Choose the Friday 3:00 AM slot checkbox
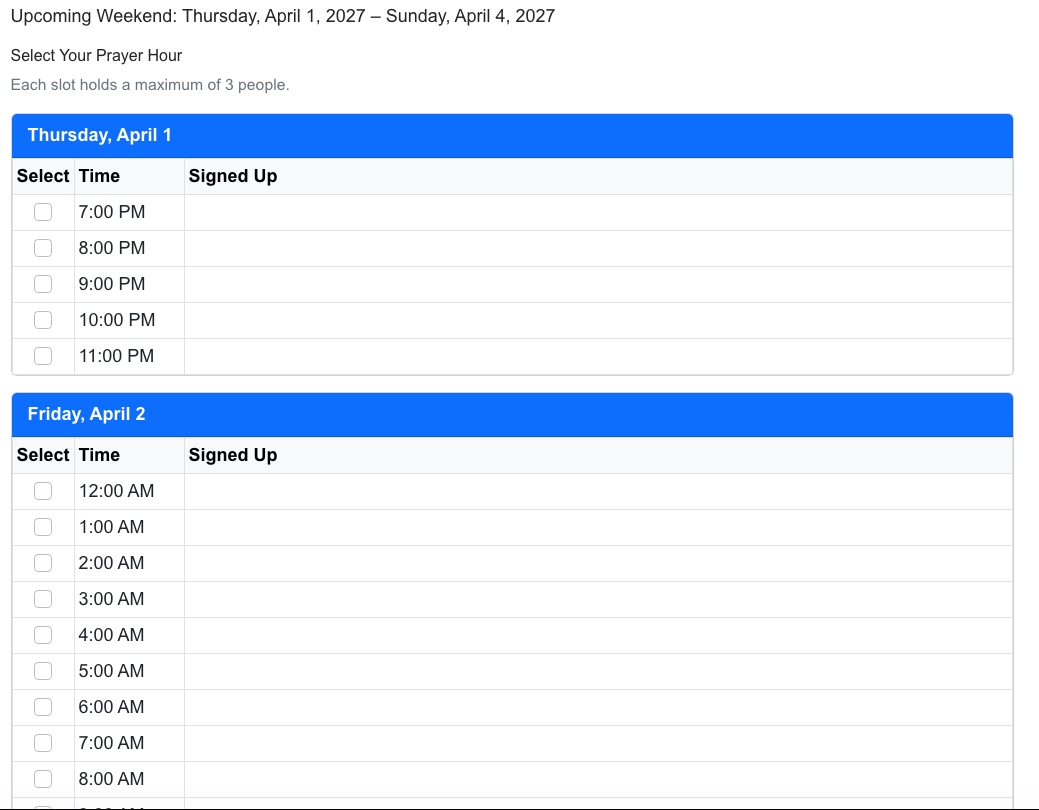This screenshot has width=1039, height=810. coord(43,599)
